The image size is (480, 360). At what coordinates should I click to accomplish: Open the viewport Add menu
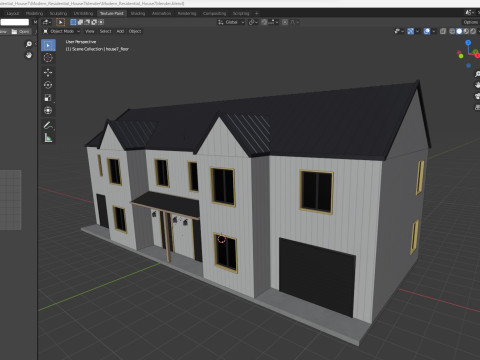[x=120, y=31]
